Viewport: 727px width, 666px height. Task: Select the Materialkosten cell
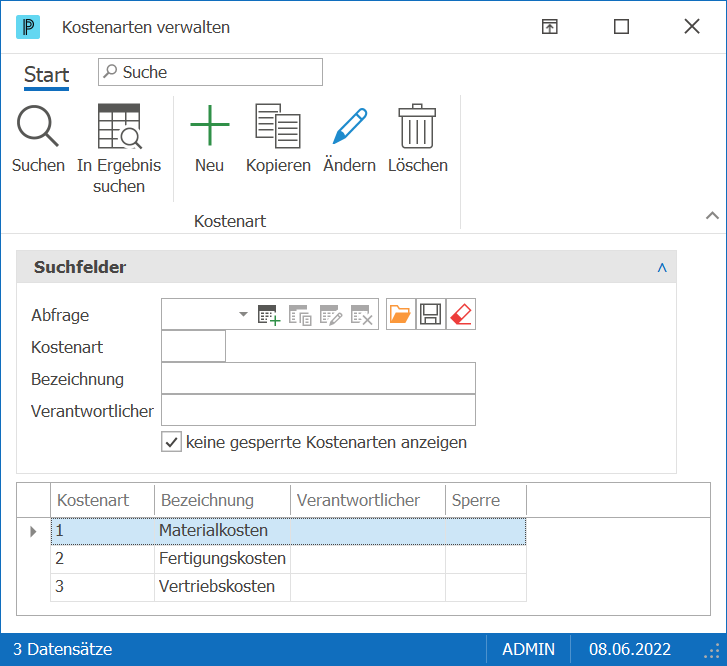222,531
